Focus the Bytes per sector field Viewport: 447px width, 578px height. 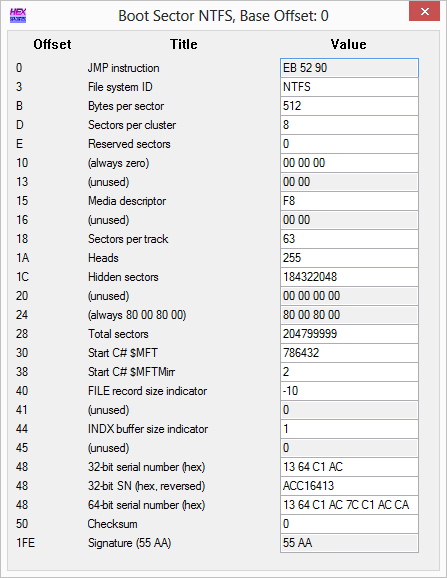(349, 106)
